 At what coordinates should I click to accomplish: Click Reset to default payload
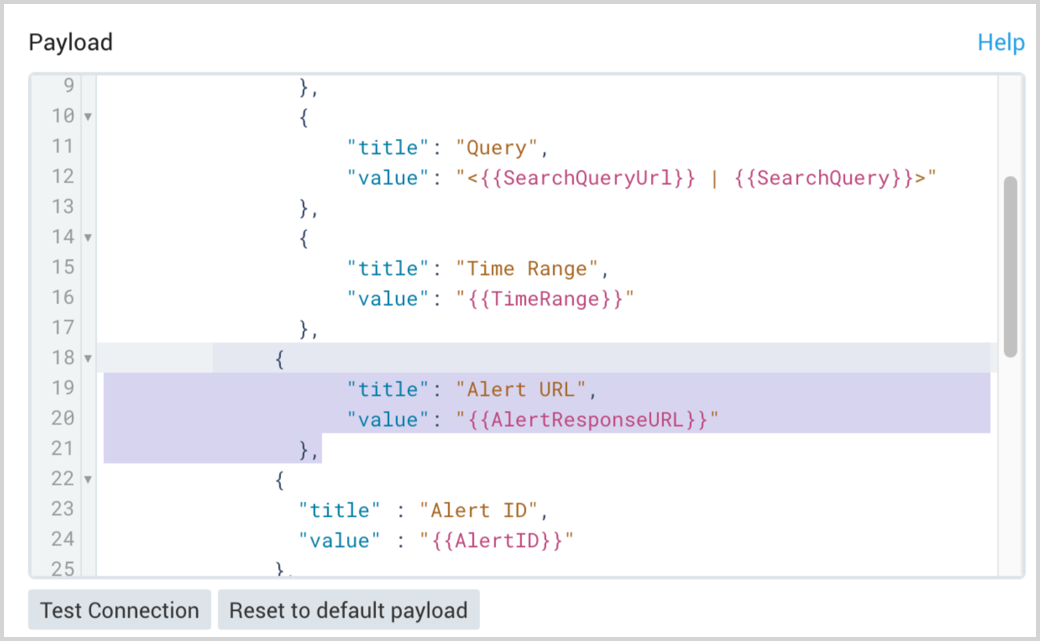348,610
